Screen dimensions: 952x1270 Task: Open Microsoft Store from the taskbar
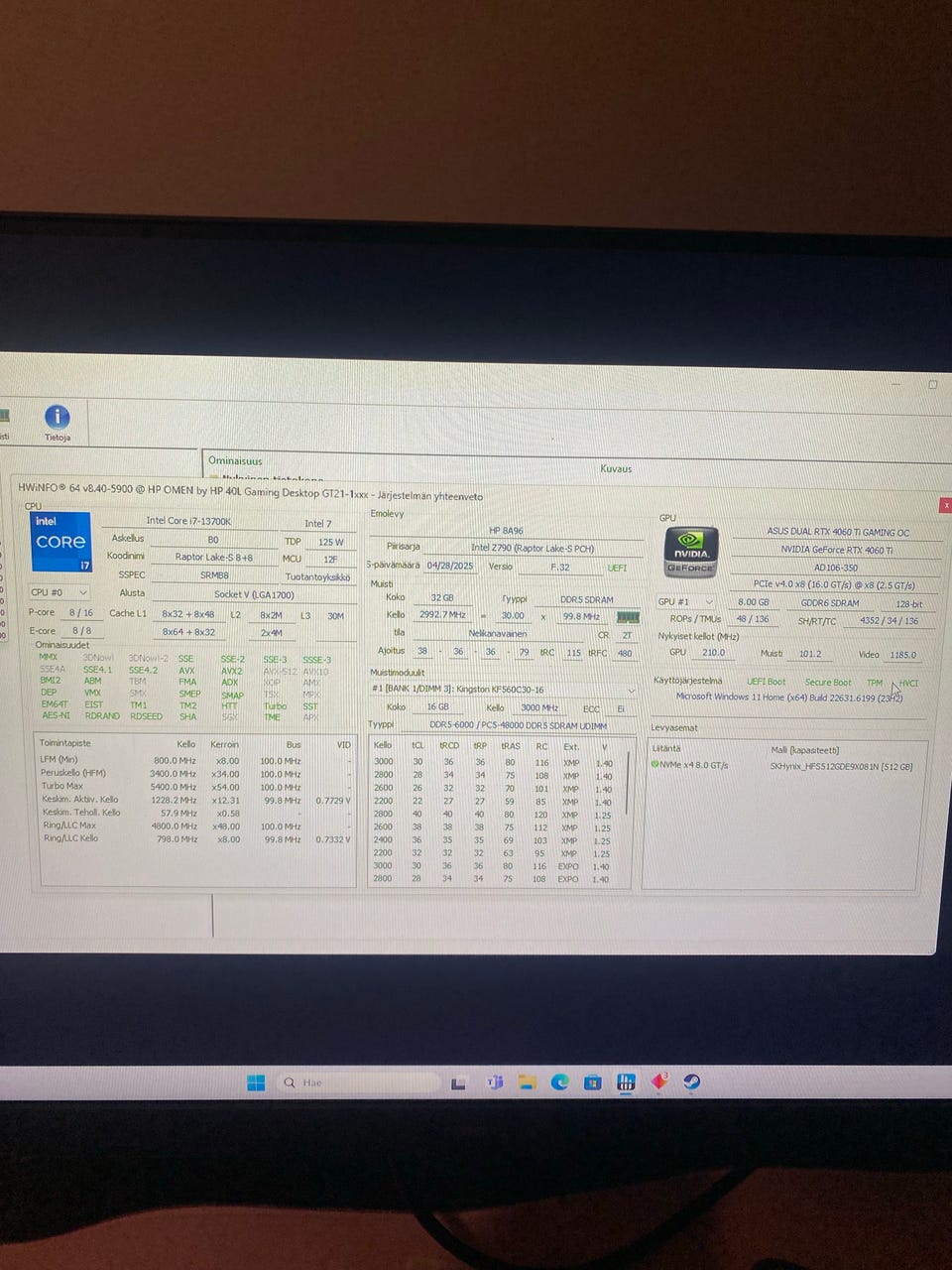[x=593, y=1082]
